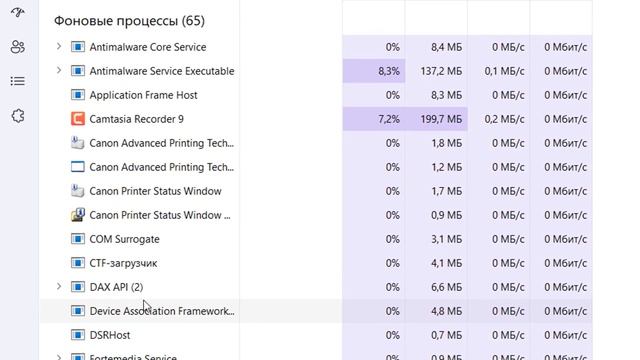Click the Фоновые процессы (65) group header
This screenshot has width=640, height=360.
coord(129,21)
